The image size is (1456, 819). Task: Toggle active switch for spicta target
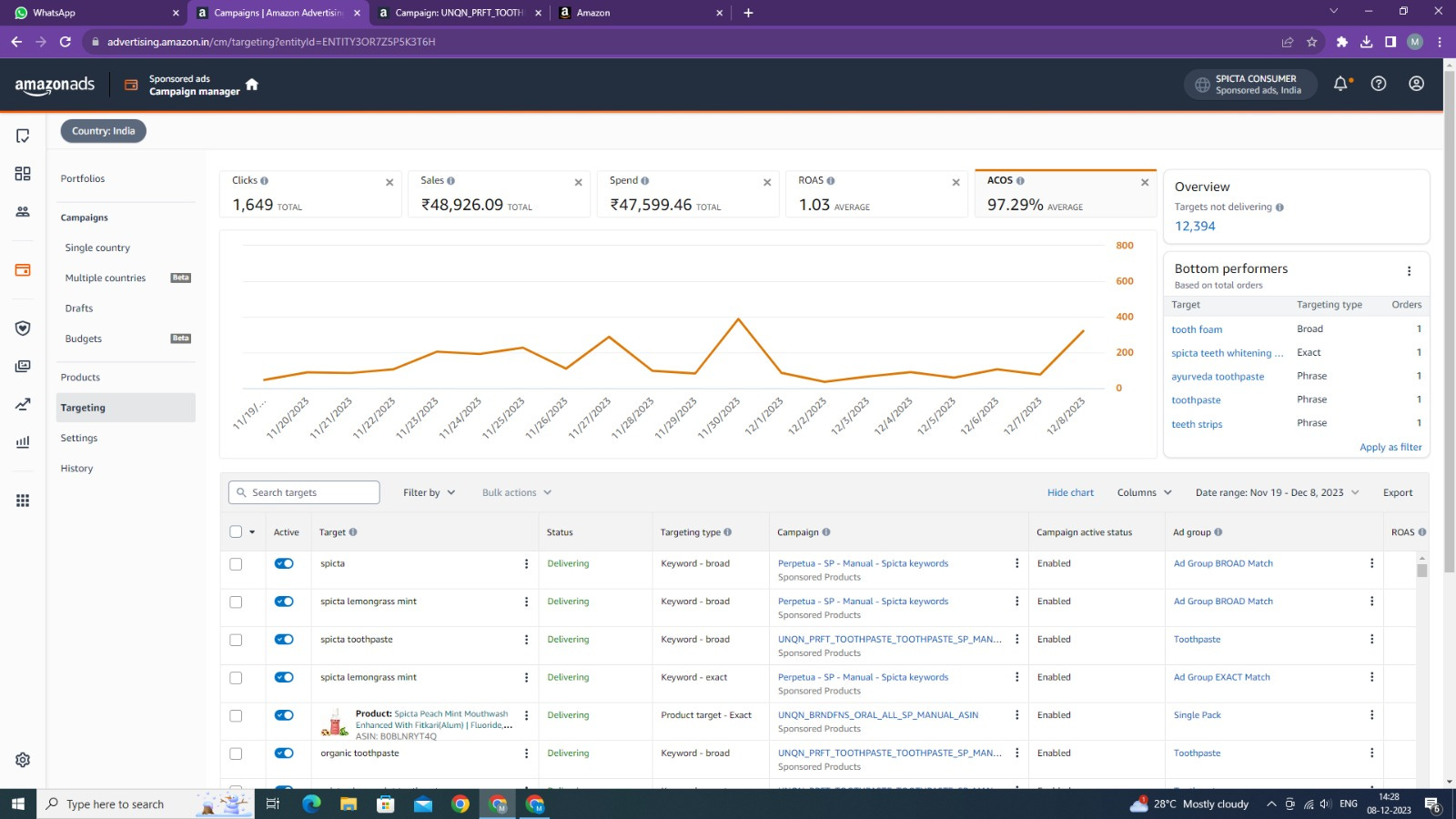284,564
